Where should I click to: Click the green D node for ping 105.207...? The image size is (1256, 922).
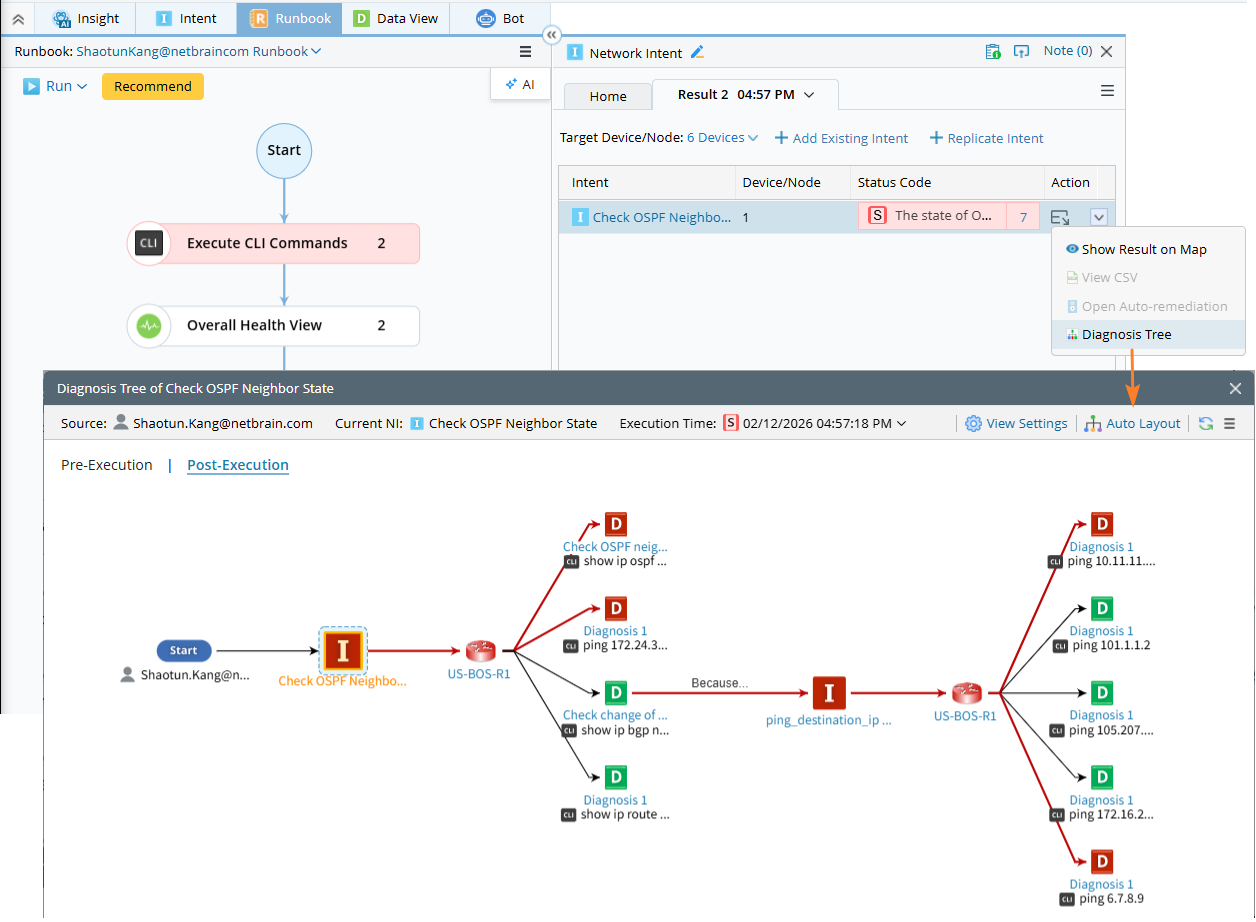[x=1102, y=692]
